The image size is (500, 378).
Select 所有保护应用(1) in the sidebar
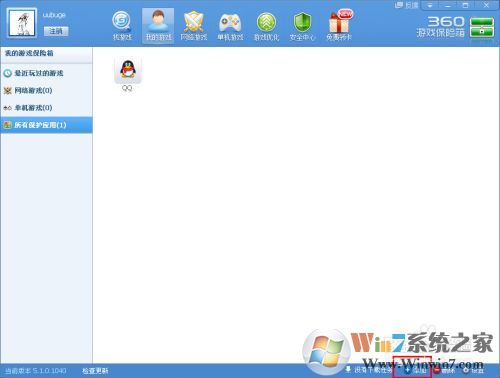click(46, 125)
